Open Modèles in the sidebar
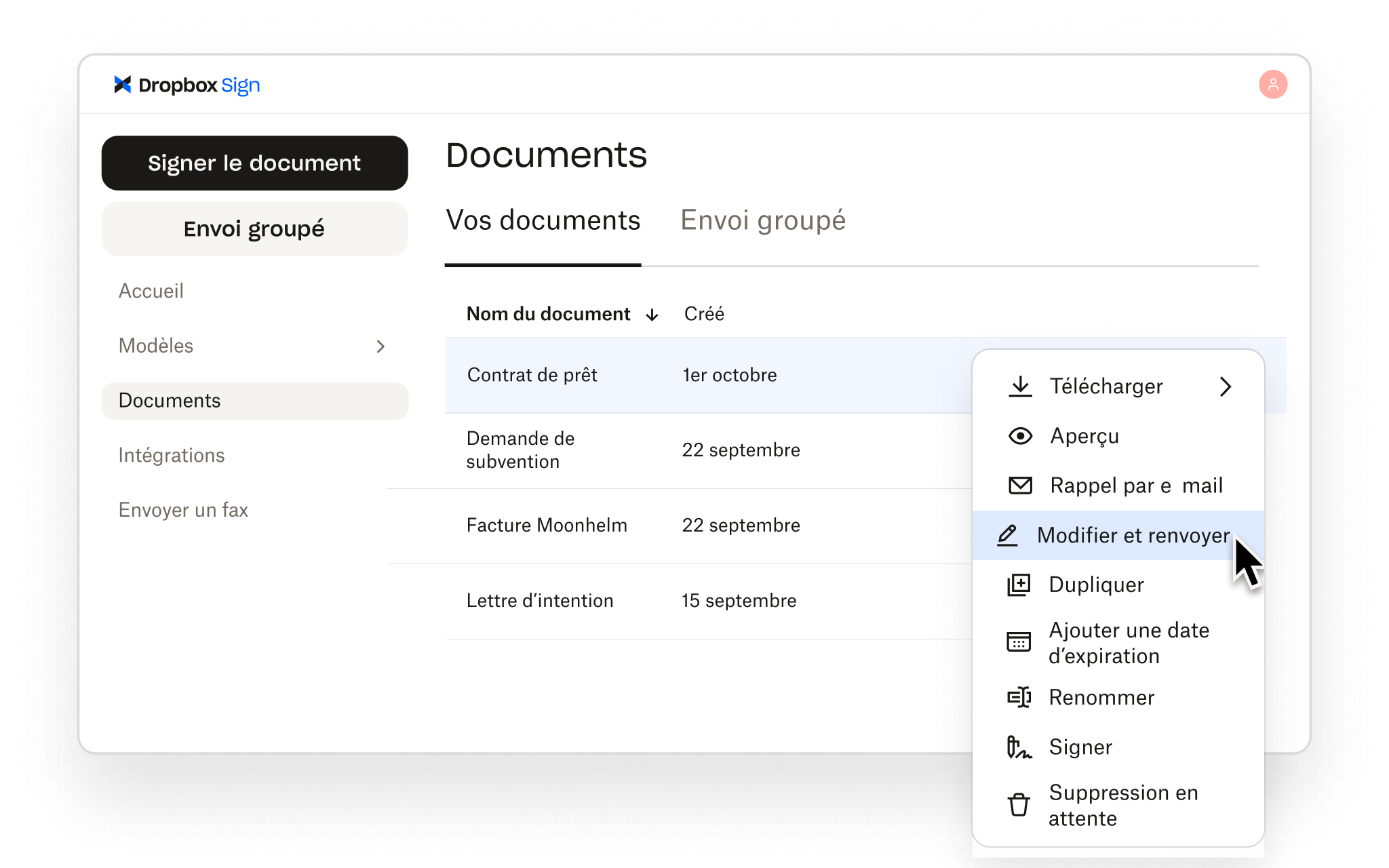 point(156,346)
